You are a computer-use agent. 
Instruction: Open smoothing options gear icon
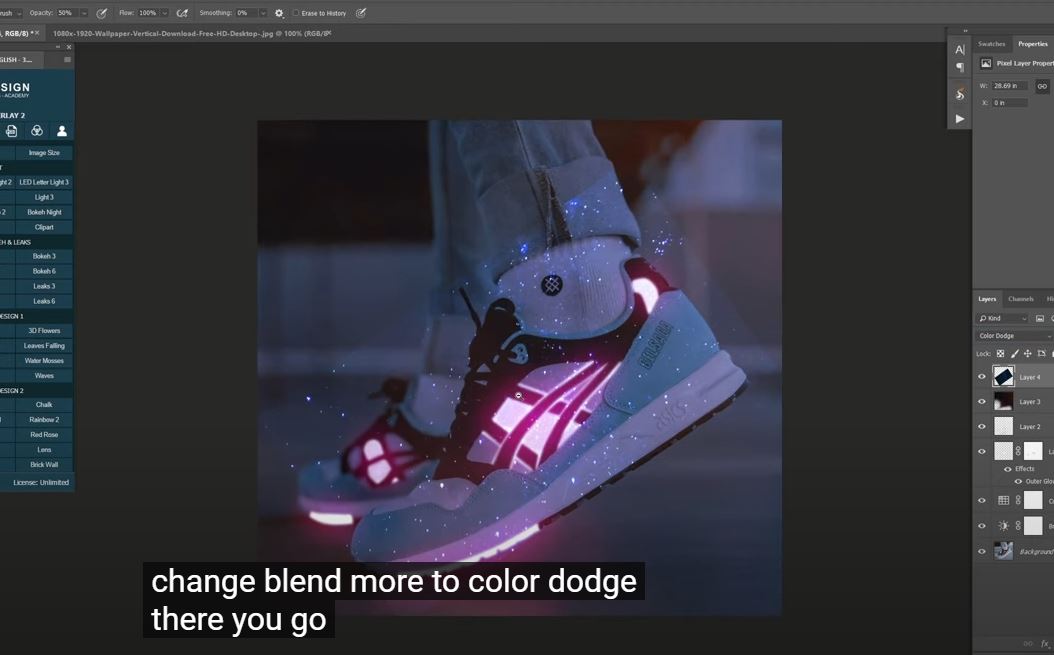(279, 13)
